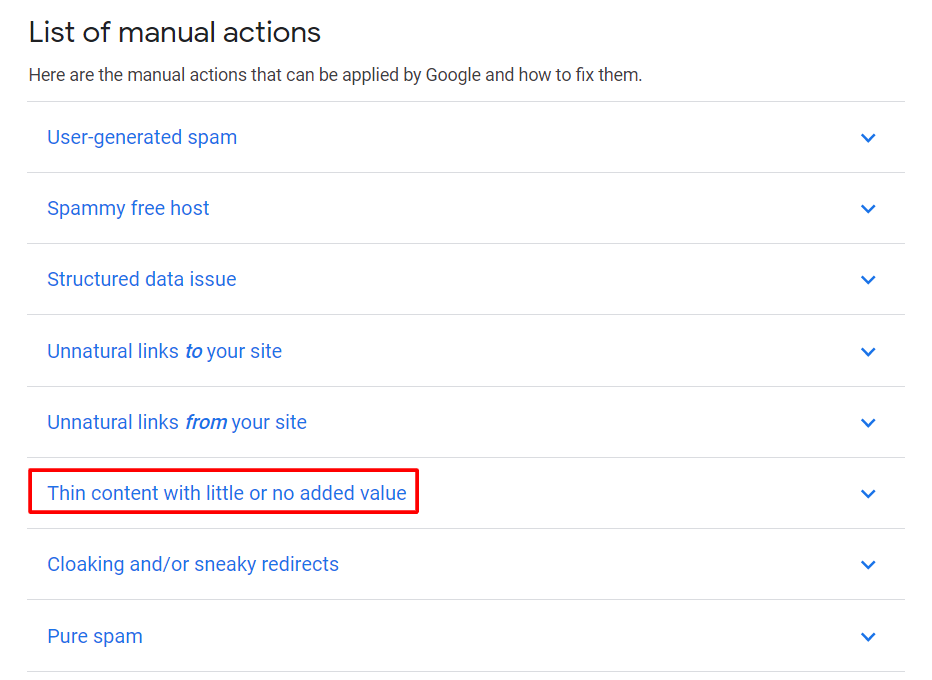Open Thin content with little or no added value
The width and height of the screenshot is (932, 680).
pos(227,493)
